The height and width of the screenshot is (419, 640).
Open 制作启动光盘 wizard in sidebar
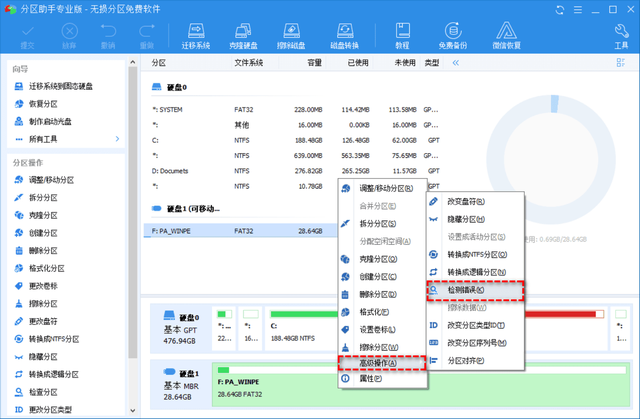[50, 121]
